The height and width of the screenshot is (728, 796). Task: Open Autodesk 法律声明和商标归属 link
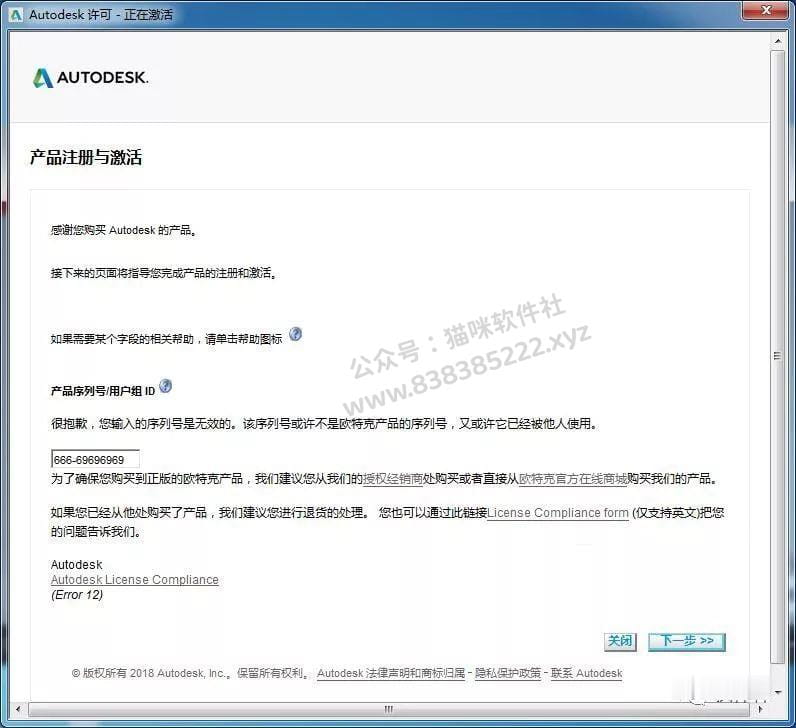click(391, 673)
